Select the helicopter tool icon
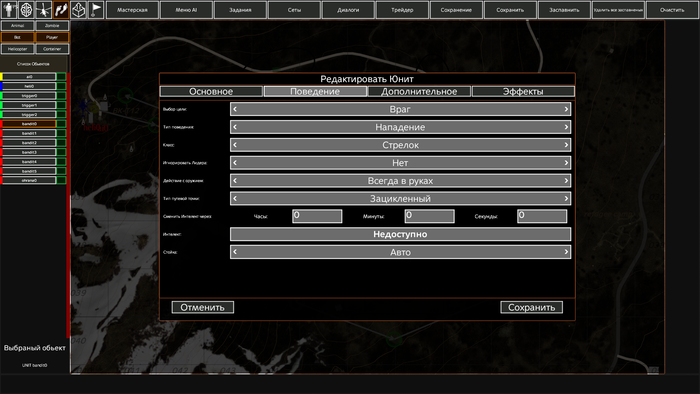The height and width of the screenshot is (394, 700). (44, 9)
